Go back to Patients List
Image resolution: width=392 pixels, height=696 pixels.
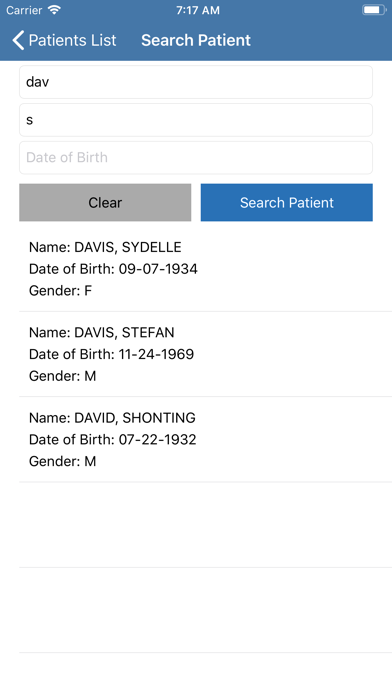[x=64, y=40]
